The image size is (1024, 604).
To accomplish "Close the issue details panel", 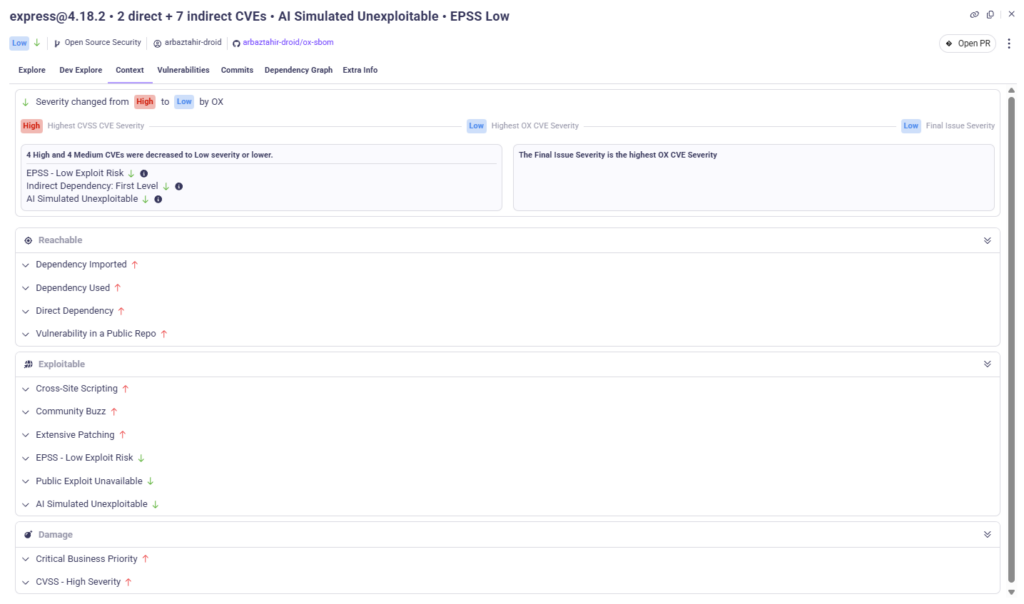I will pos(1011,14).
